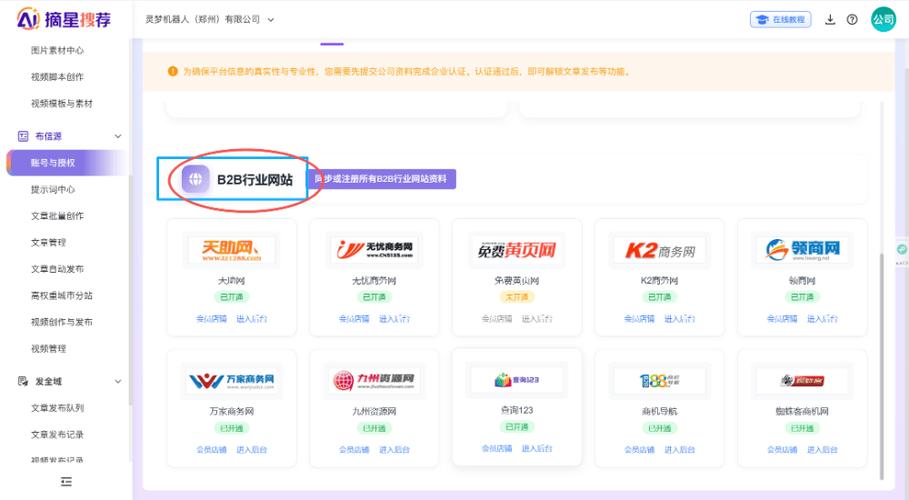
Task: Click the 已开通 badge on K2商务网
Action: point(660,297)
